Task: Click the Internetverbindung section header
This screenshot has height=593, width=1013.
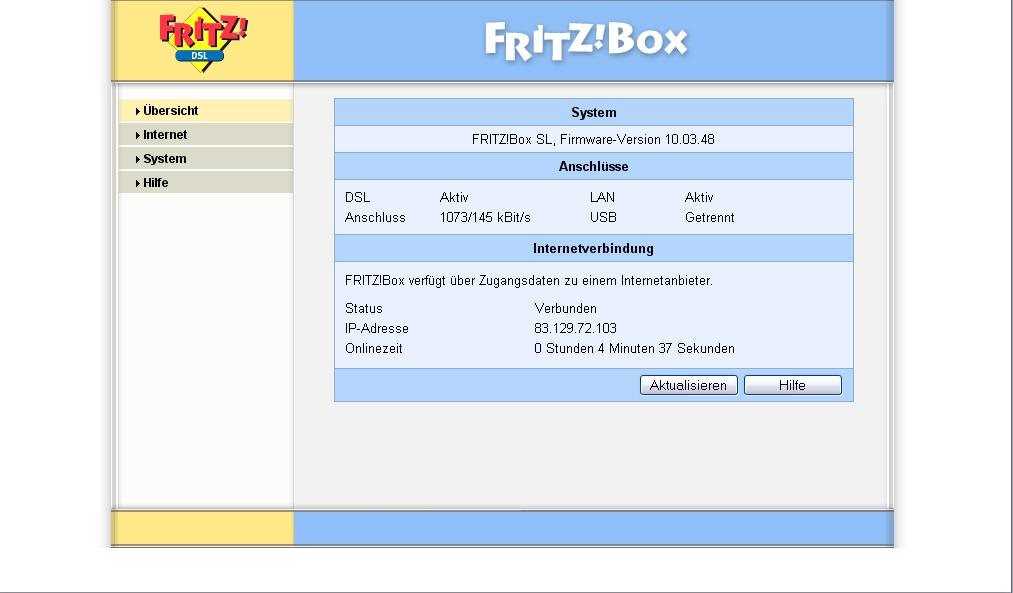Action: pyautogui.click(x=593, y=248)
